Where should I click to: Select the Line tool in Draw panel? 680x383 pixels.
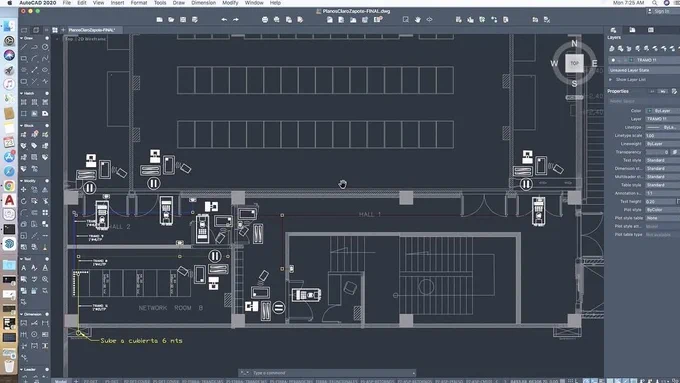[24, 47]
